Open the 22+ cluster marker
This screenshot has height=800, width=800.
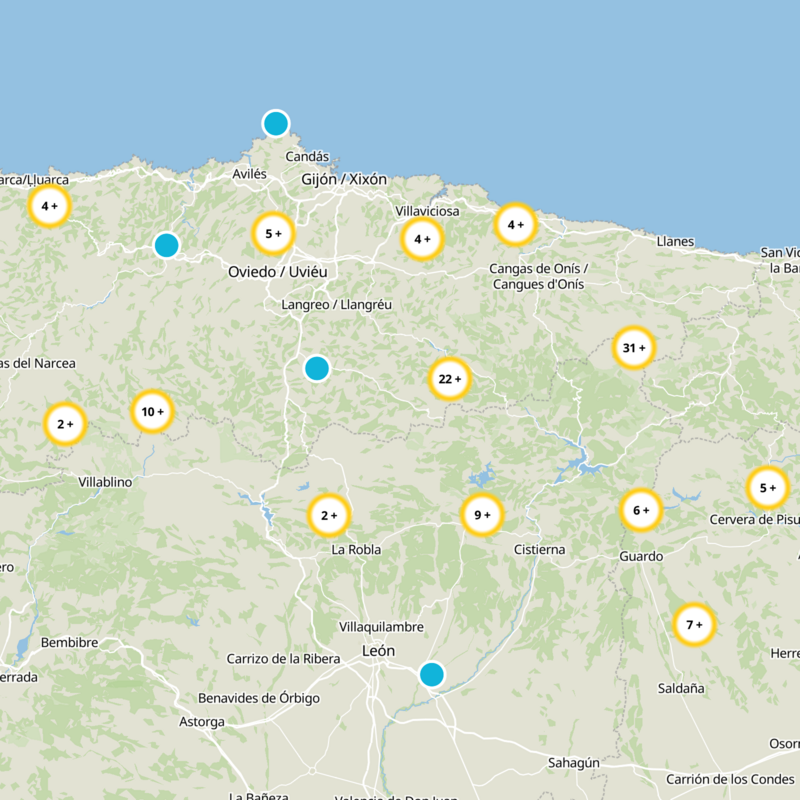pos(449,379)
